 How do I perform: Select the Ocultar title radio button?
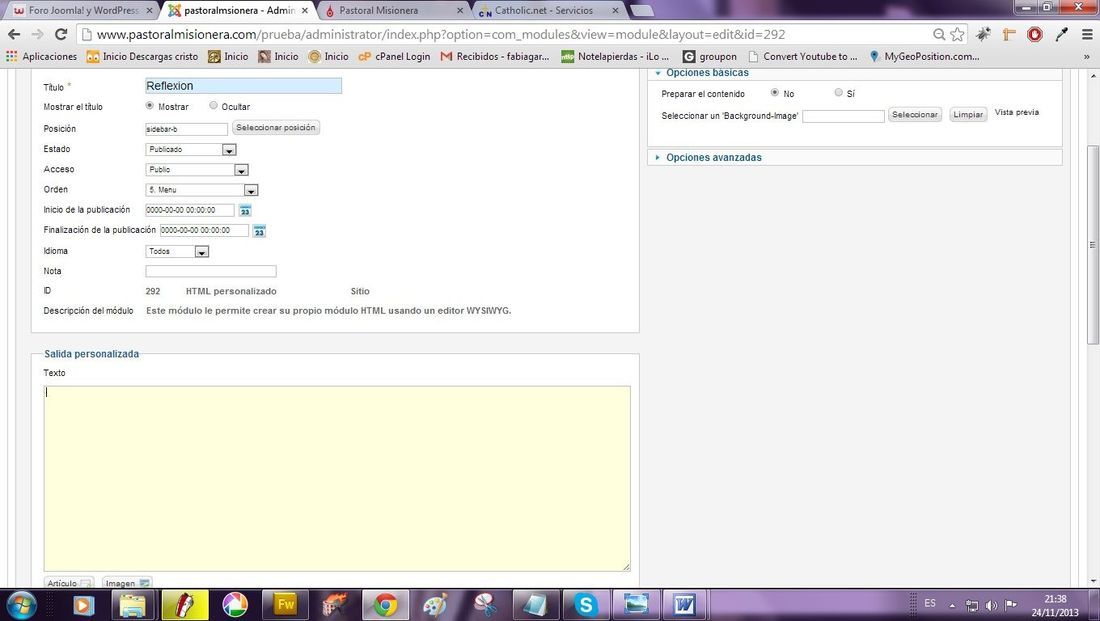coord(213,105)
